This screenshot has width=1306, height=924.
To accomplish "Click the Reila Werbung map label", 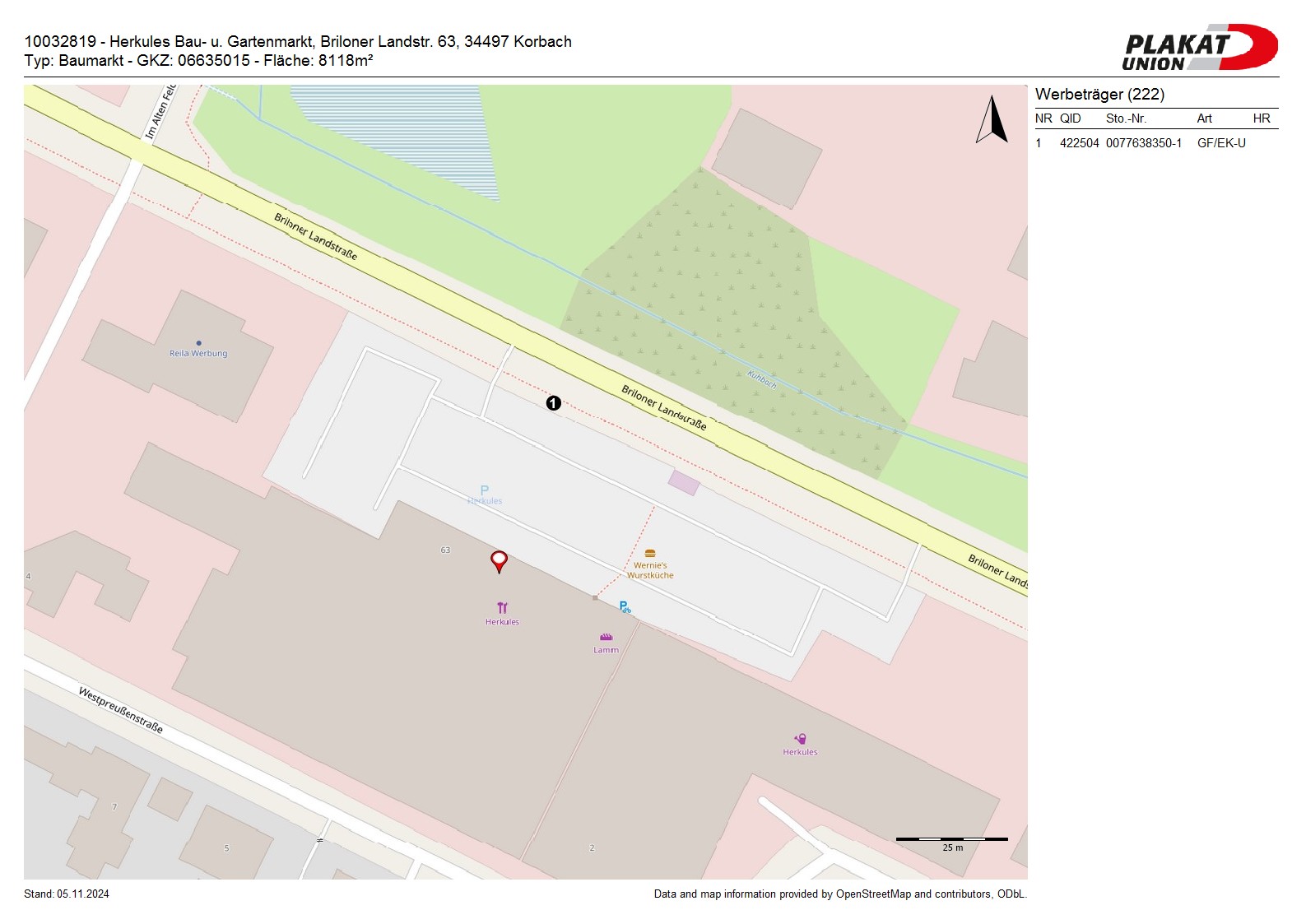I will (198, 353).
